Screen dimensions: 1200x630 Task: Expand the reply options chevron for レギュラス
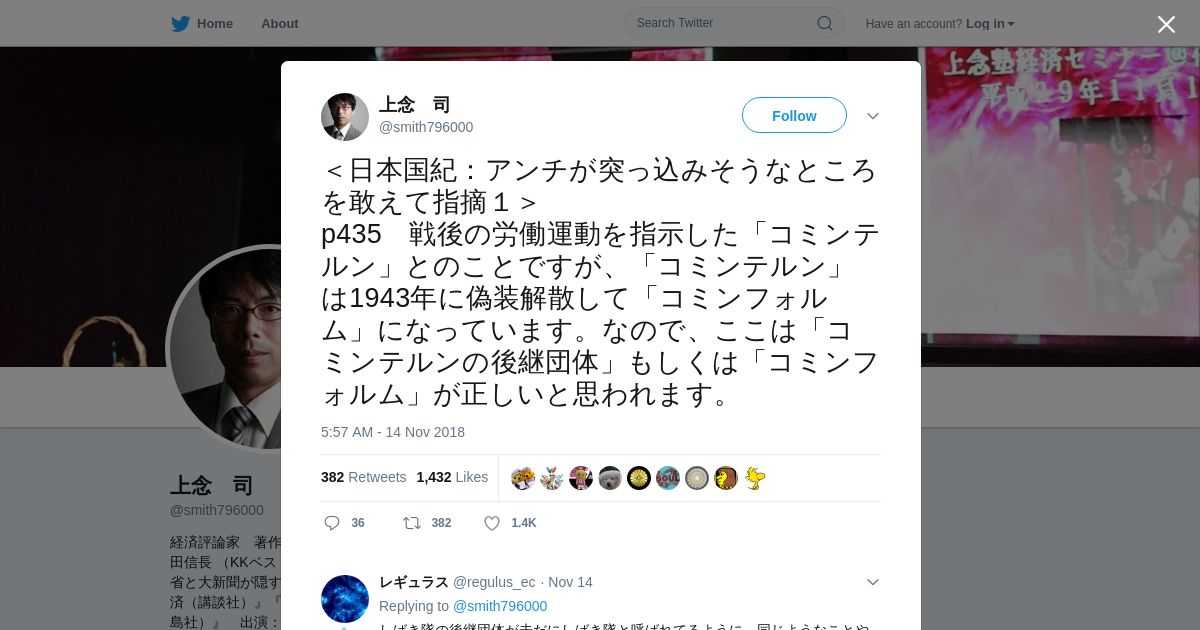(x=873, y=582)
